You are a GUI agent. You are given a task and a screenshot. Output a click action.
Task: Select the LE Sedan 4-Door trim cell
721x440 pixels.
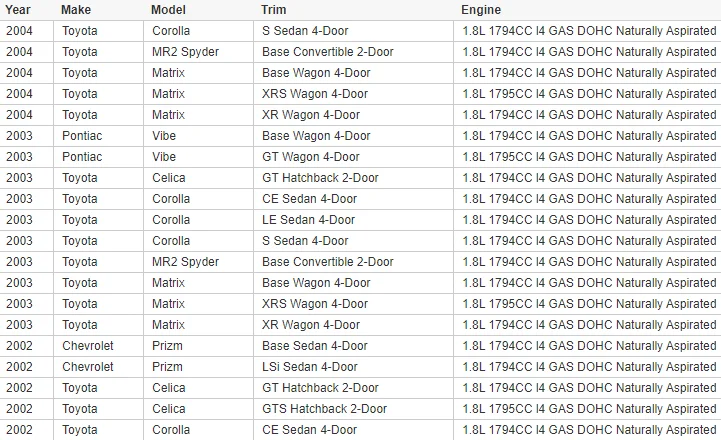pos(308,220)
